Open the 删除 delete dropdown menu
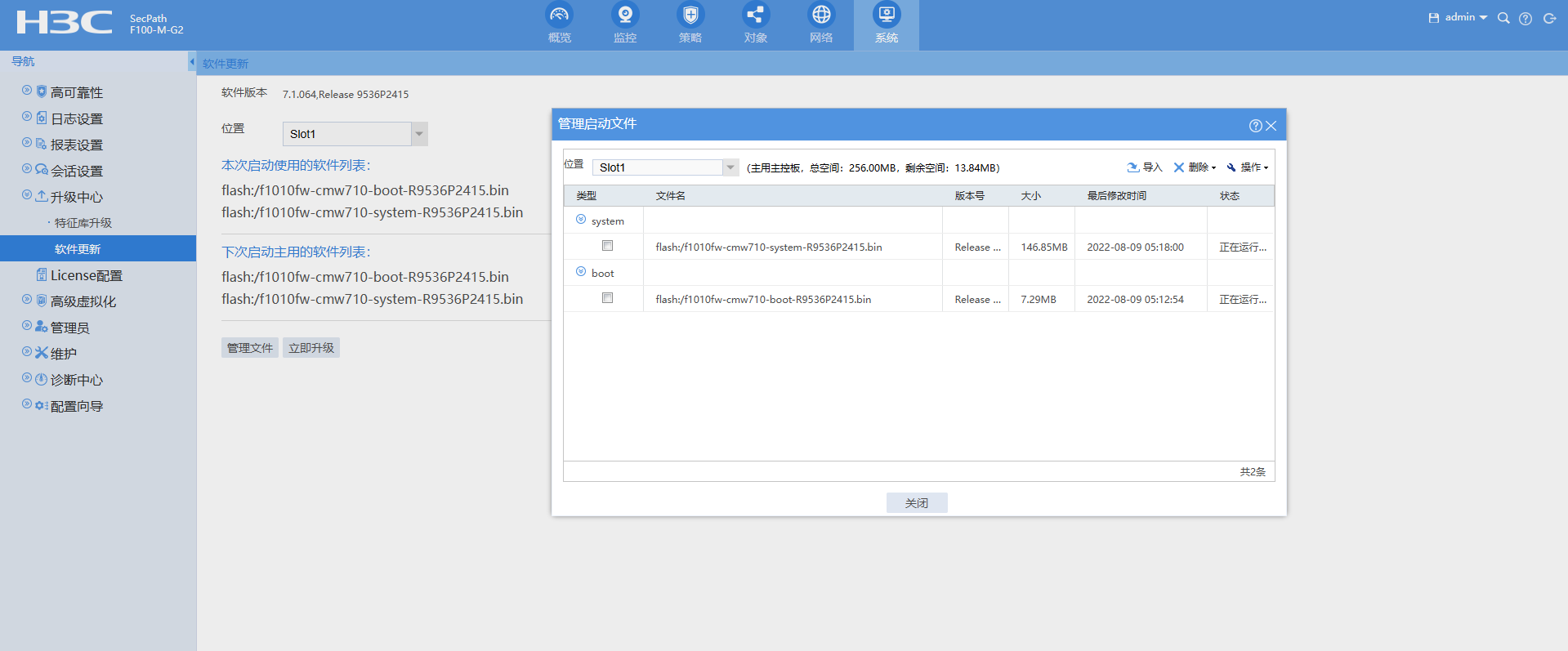 pos(1196,167)
